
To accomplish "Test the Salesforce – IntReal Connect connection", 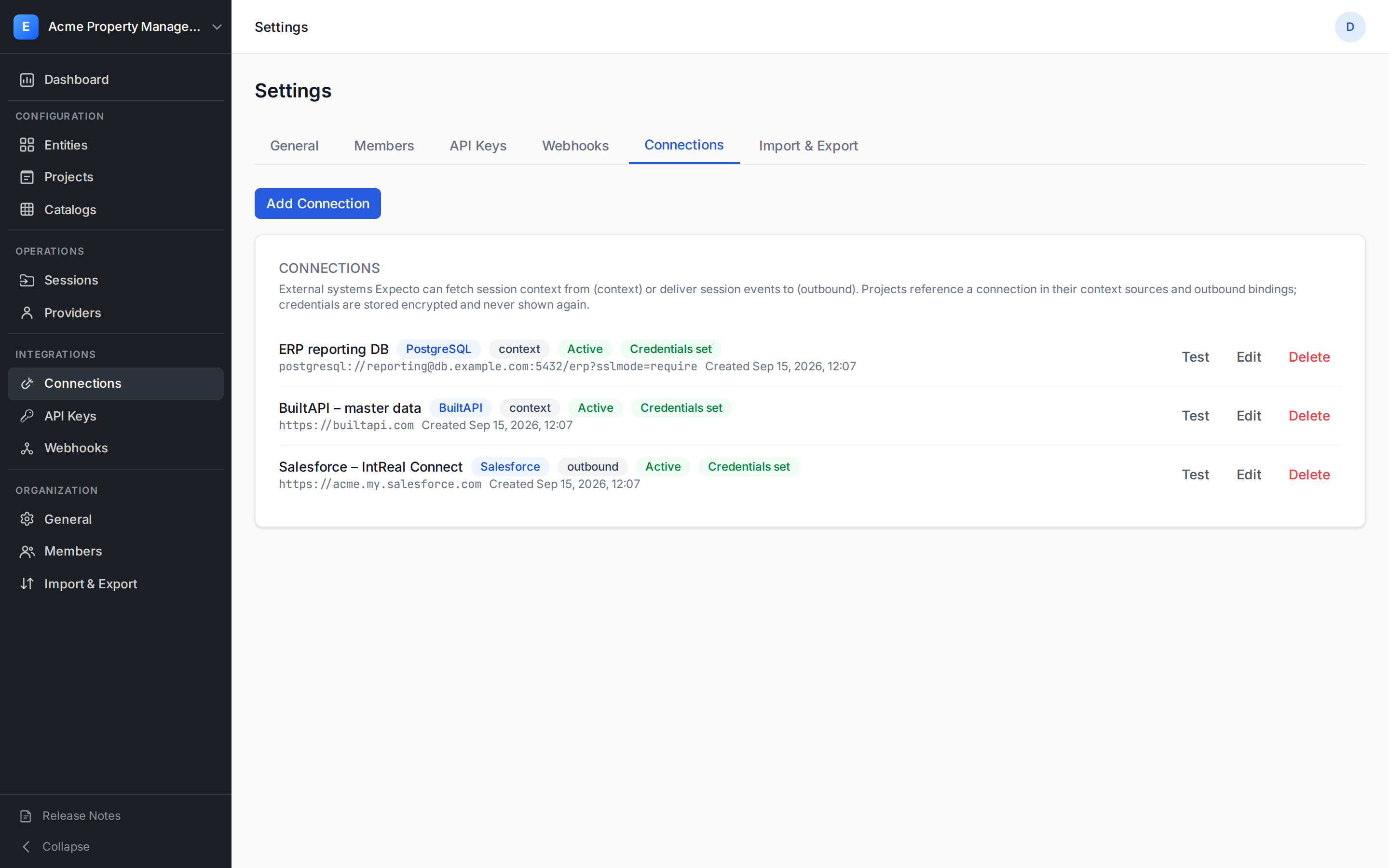I will 1195,475.
